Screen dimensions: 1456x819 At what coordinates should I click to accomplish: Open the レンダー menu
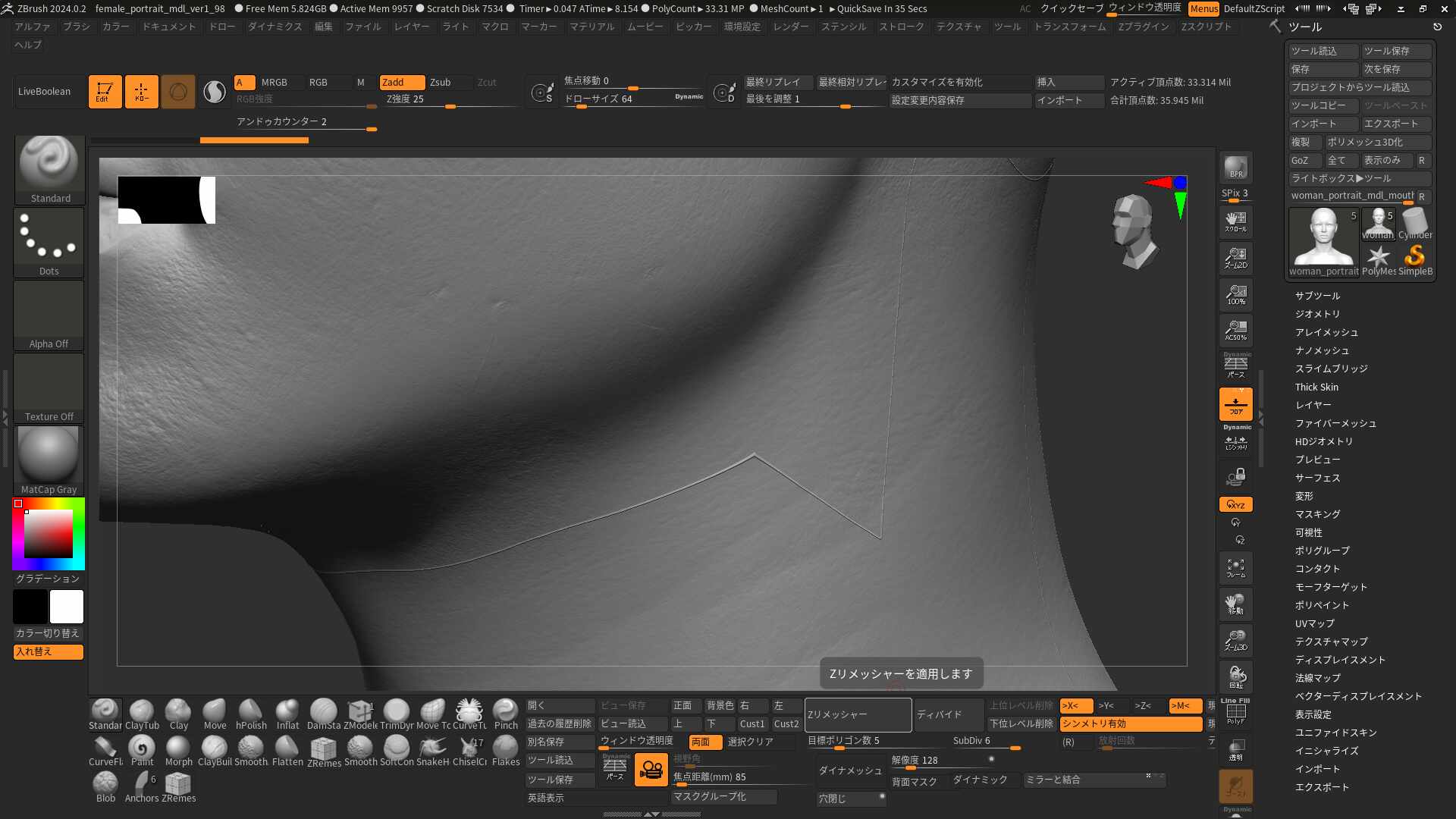point(791,26)
